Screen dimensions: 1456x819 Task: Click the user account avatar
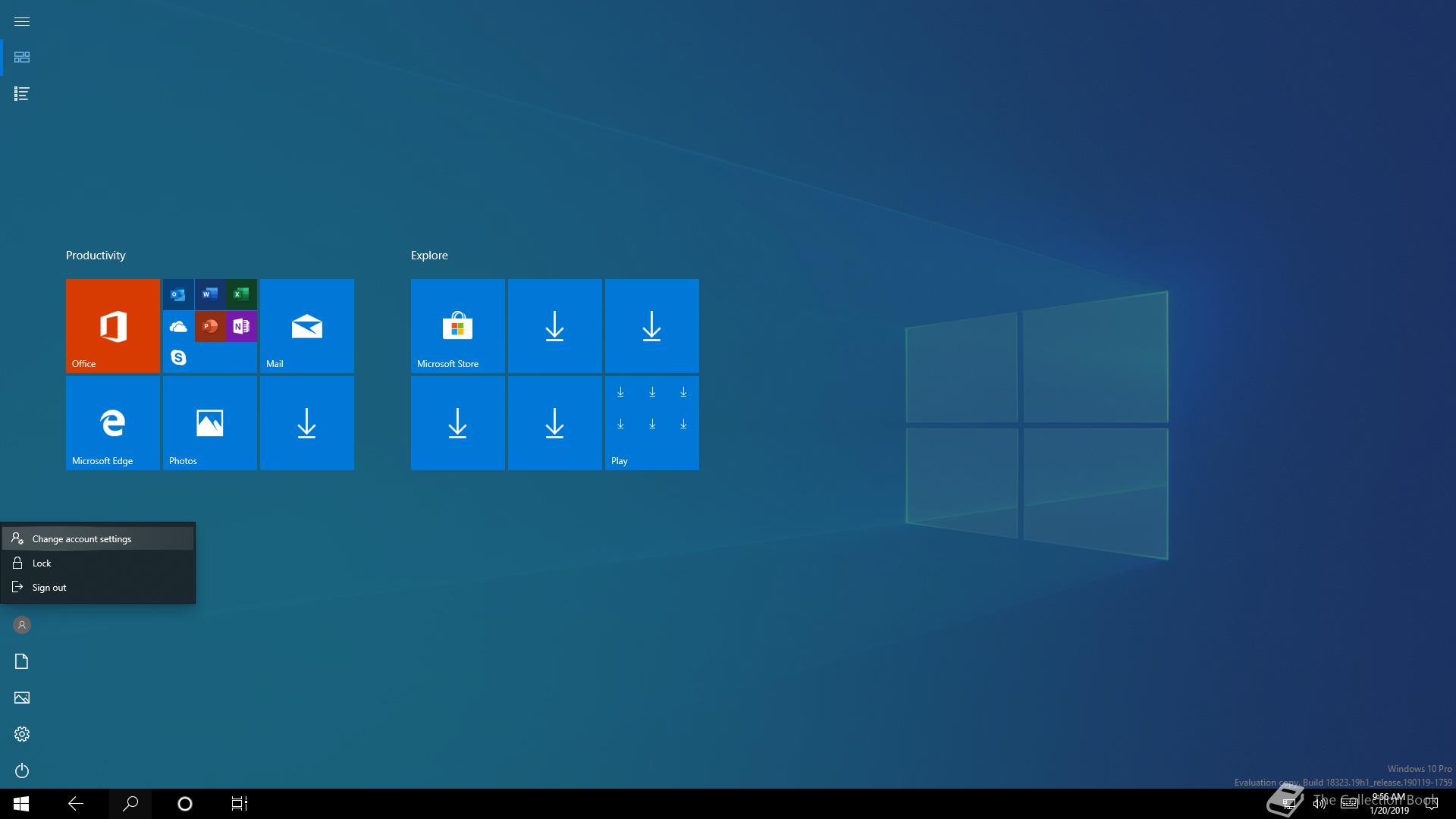(x=22, y=625)
